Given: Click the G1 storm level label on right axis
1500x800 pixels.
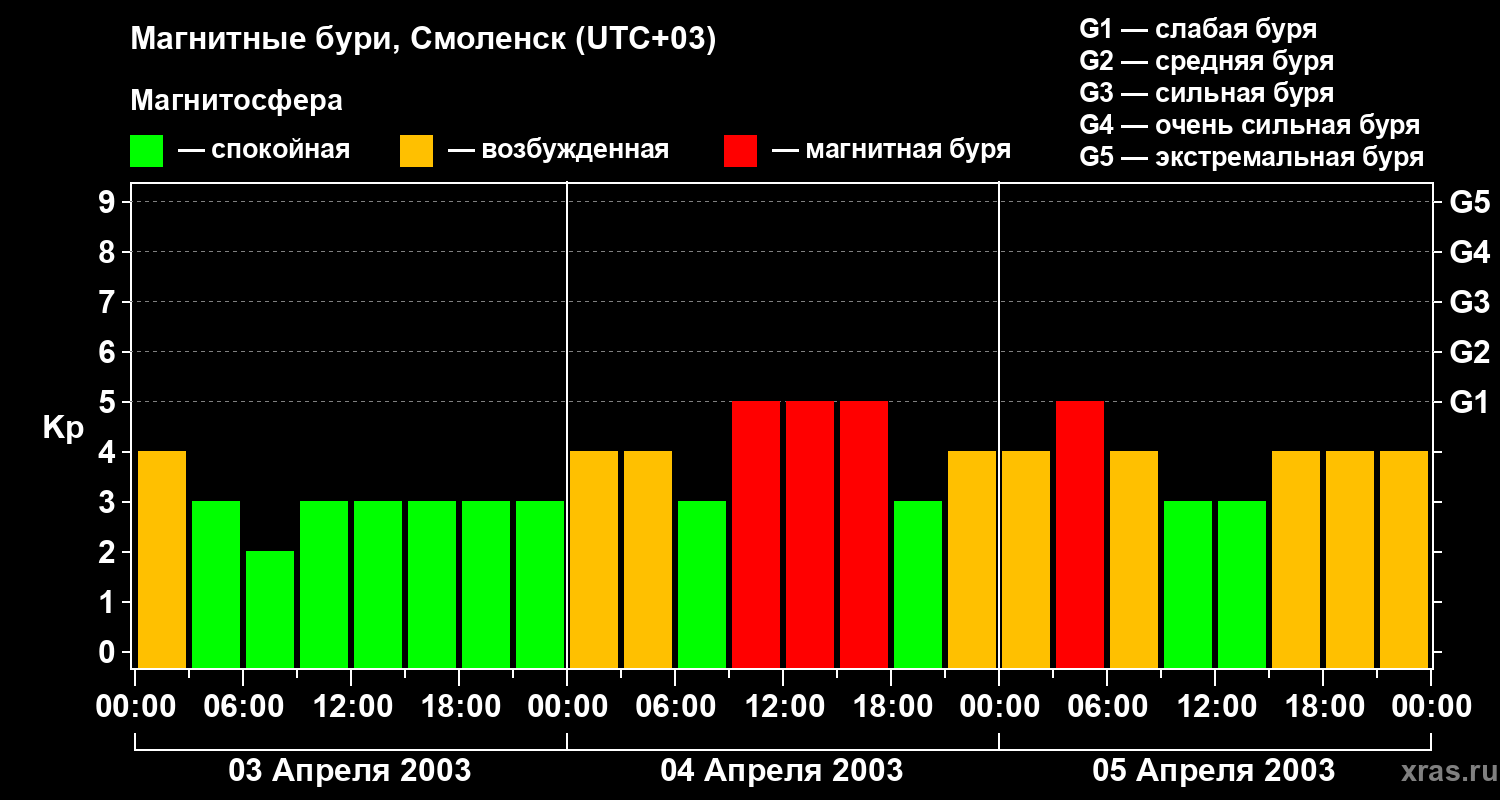Looking at the screenshot, I should click(x=1470, y=402).
